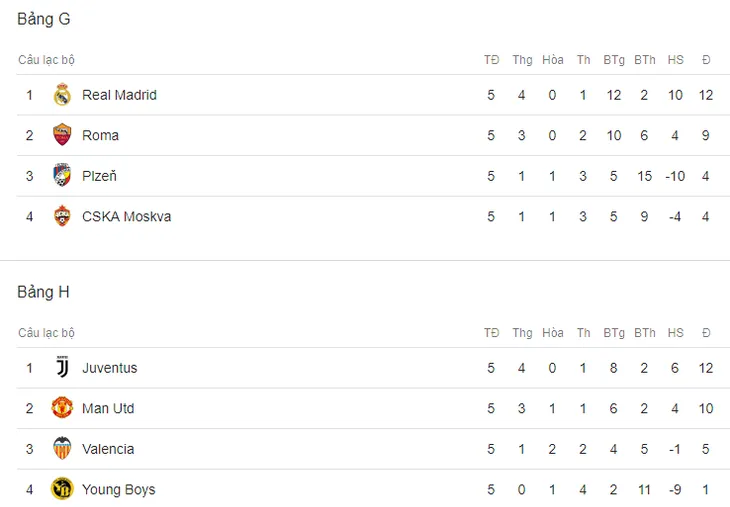Click the Plzeň club crest
This screenshot has height=507, width=730.
(x=62, y=176)
